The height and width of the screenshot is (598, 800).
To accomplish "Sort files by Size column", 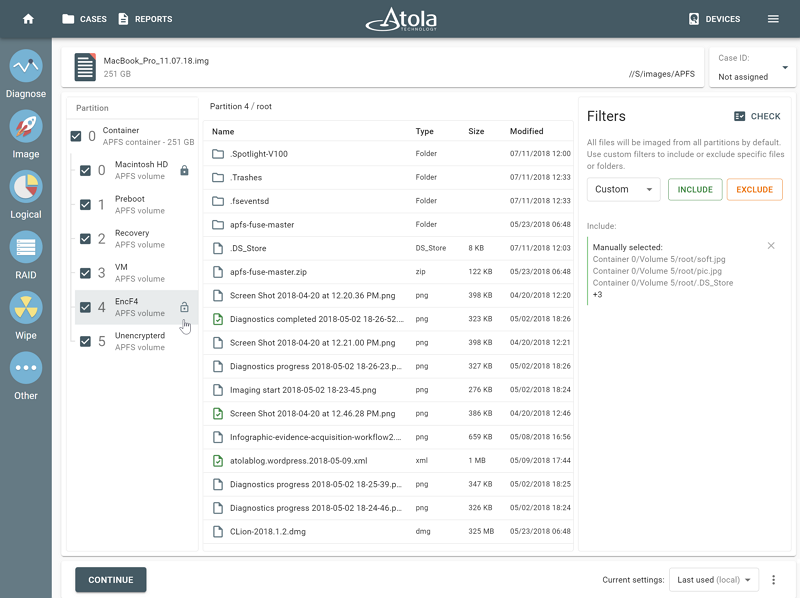I will tap(476, 131).
